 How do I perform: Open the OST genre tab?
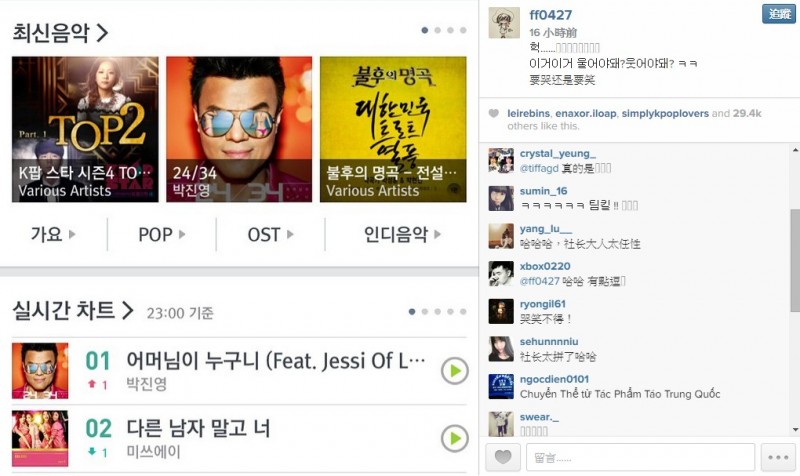coord(270,234)
